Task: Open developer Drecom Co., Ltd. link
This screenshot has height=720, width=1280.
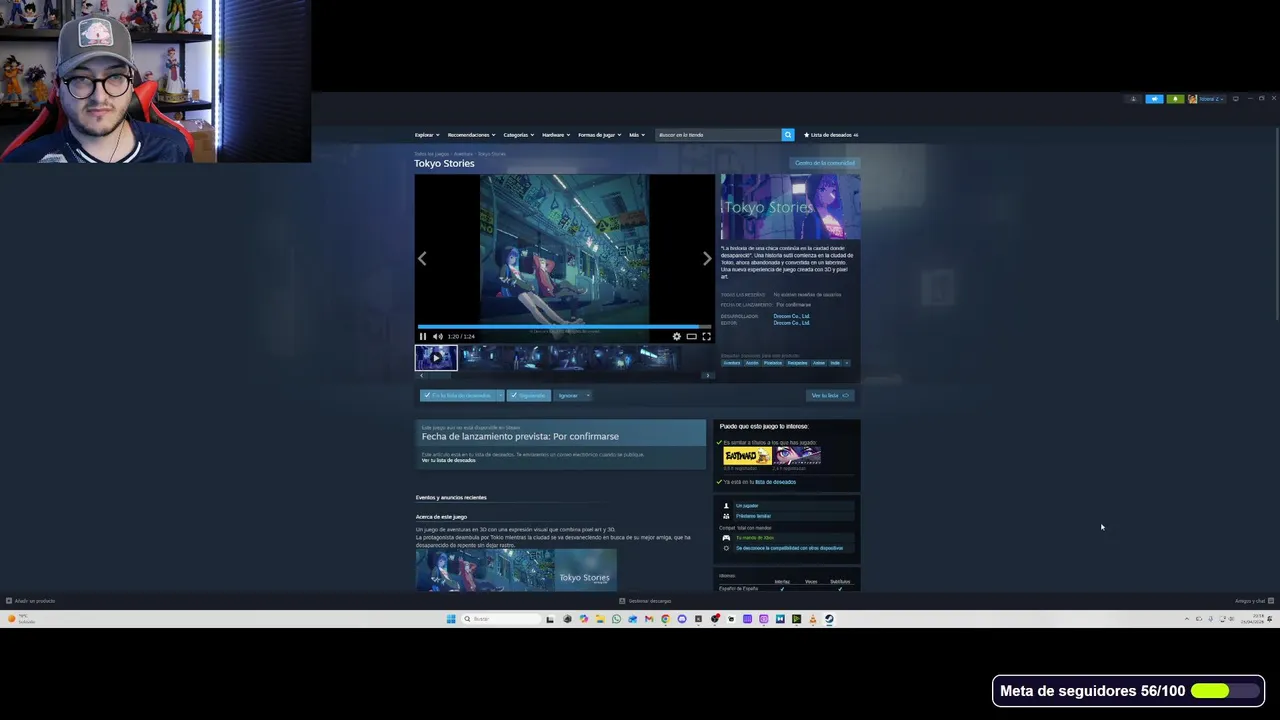Action: coord(791,316)
